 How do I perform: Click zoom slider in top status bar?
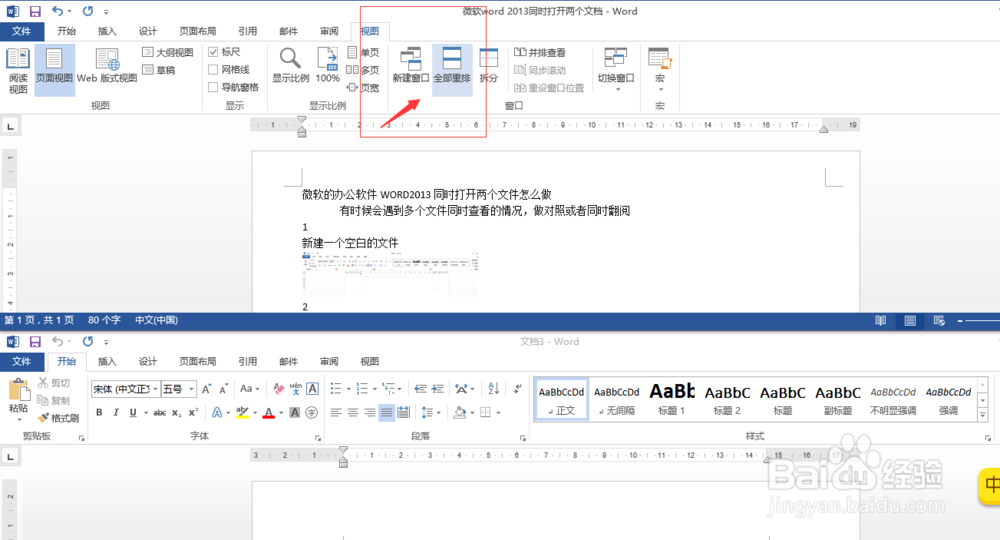982,321
